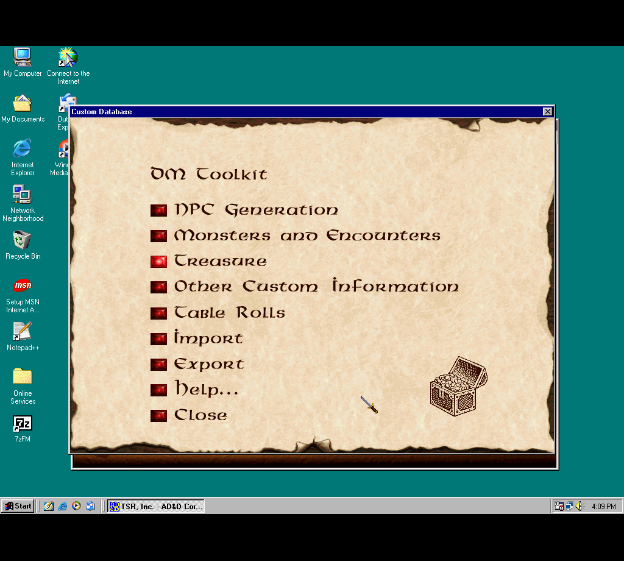Screen dimensions: 624x561
Task: Select Other Custom Information entry
Action: point(315,287)
